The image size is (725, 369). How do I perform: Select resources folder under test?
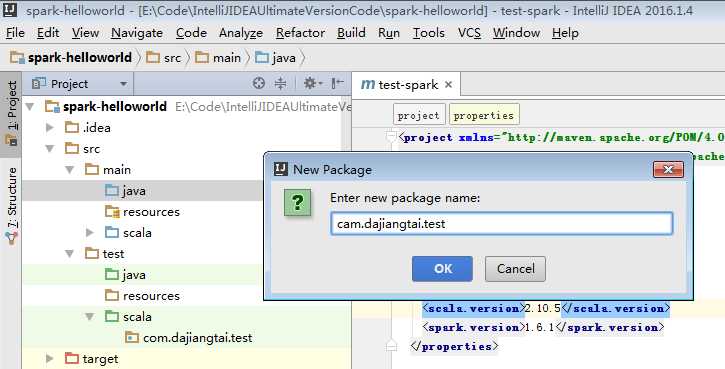point(142,296)
